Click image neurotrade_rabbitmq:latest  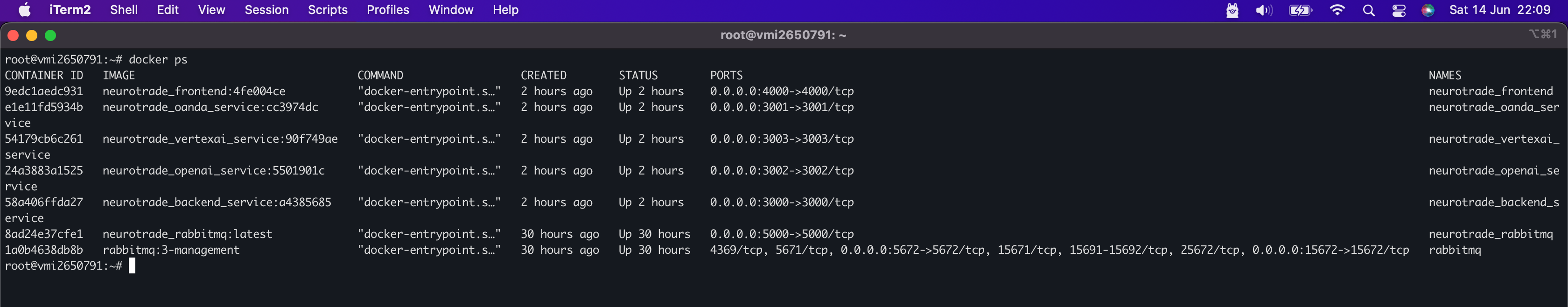(x=188, y=234)
